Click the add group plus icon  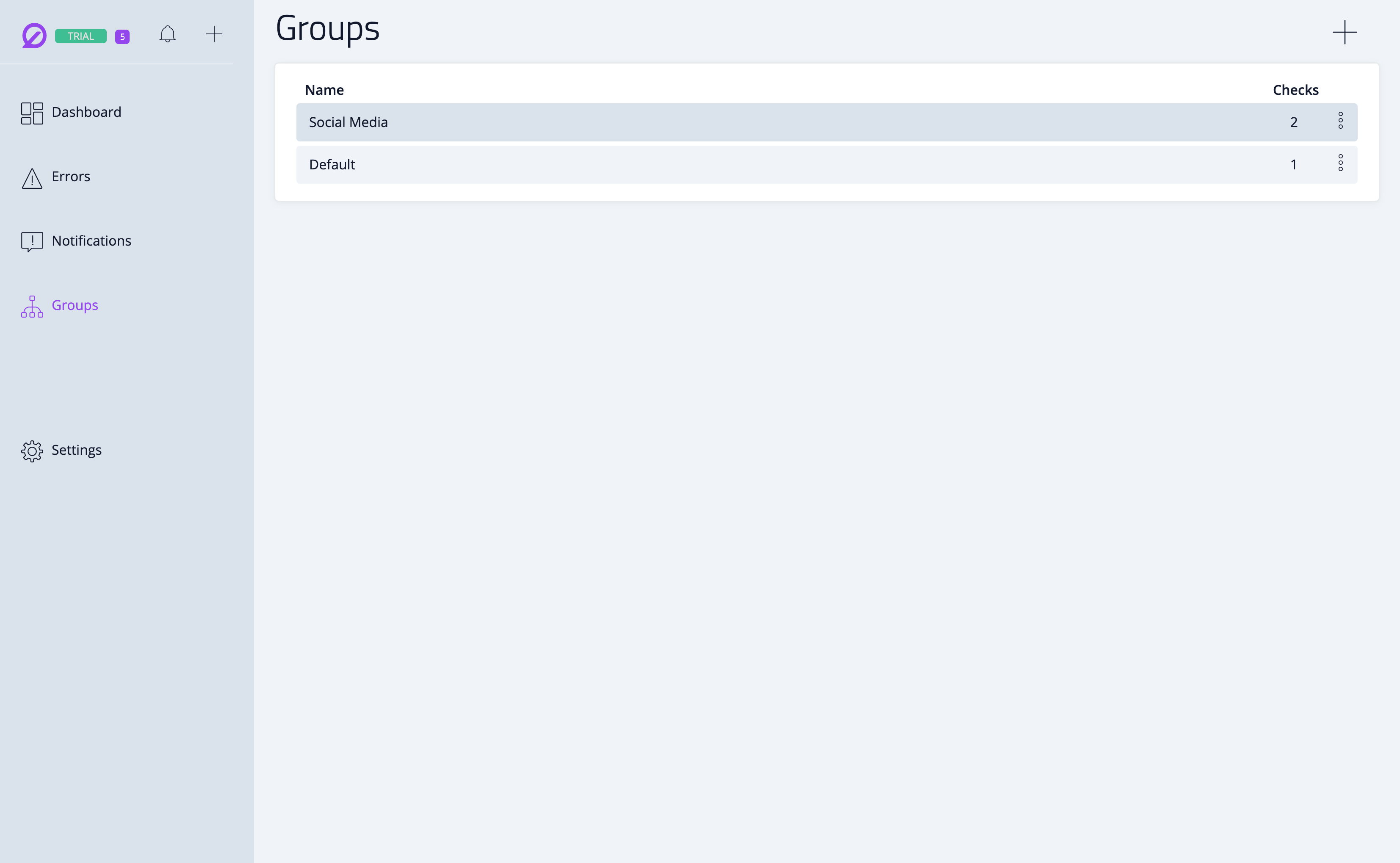pos(1344,32)
